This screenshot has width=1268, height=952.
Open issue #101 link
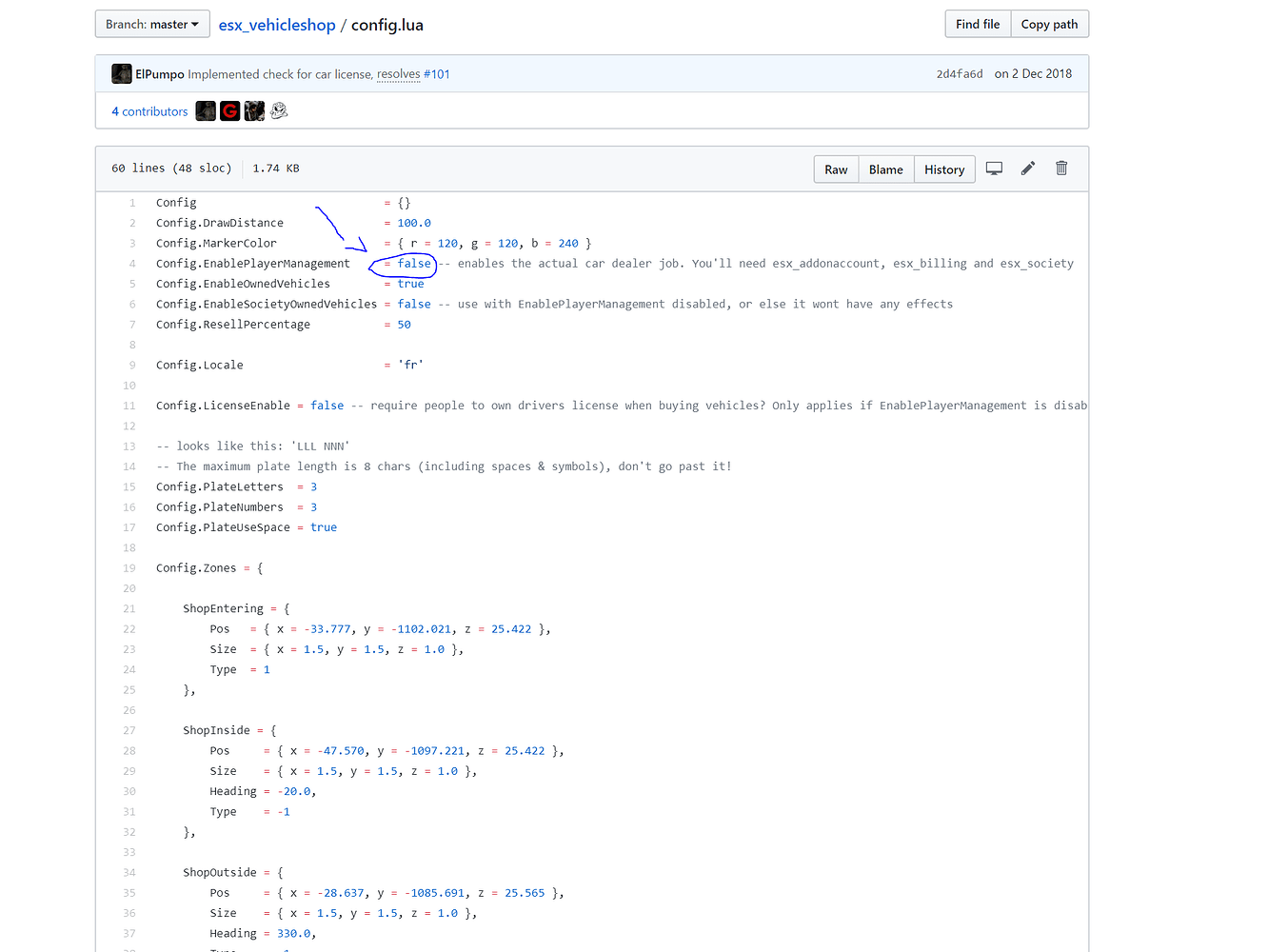pos(437,74)
